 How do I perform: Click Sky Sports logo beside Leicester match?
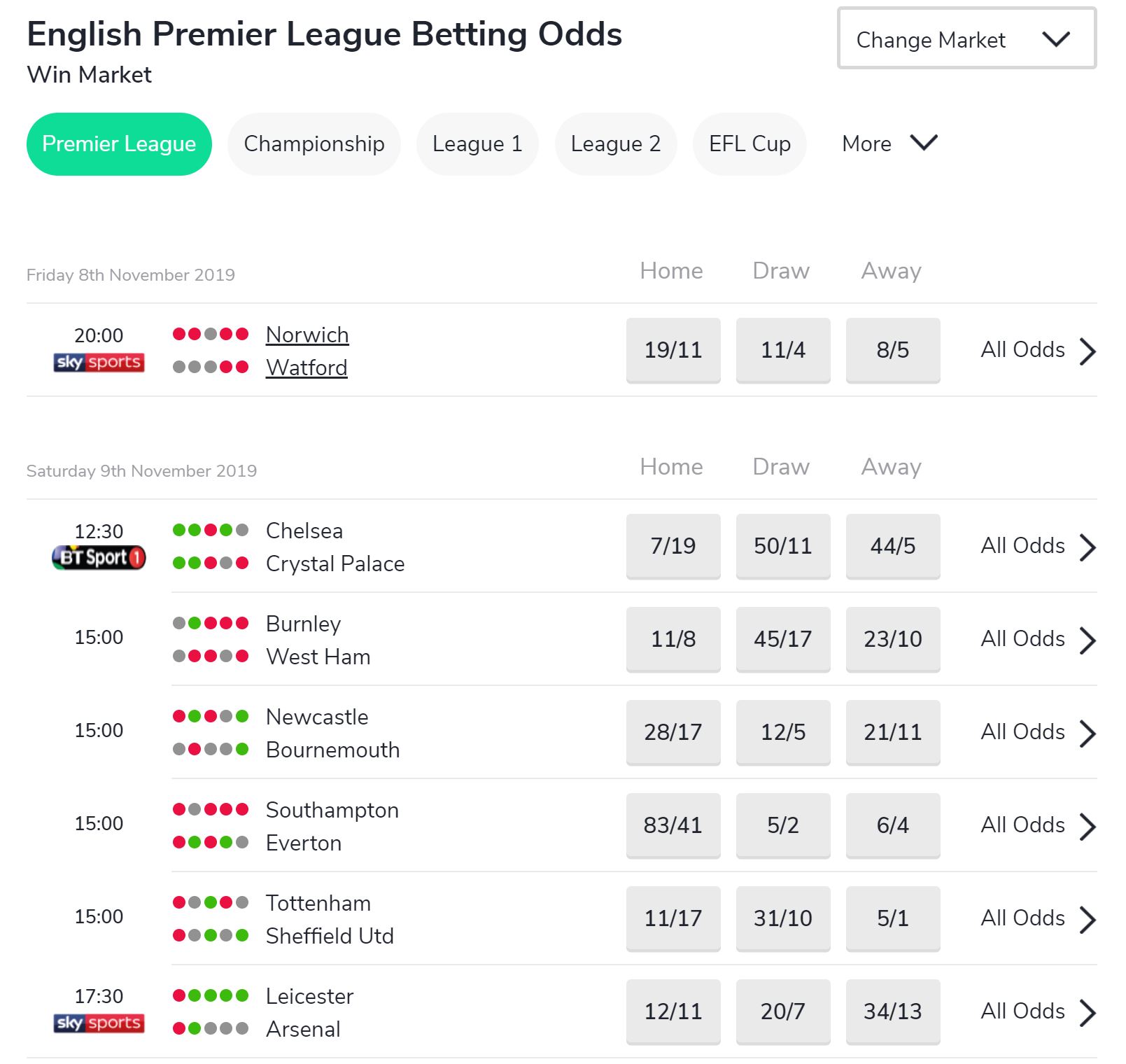point(99,1023)
